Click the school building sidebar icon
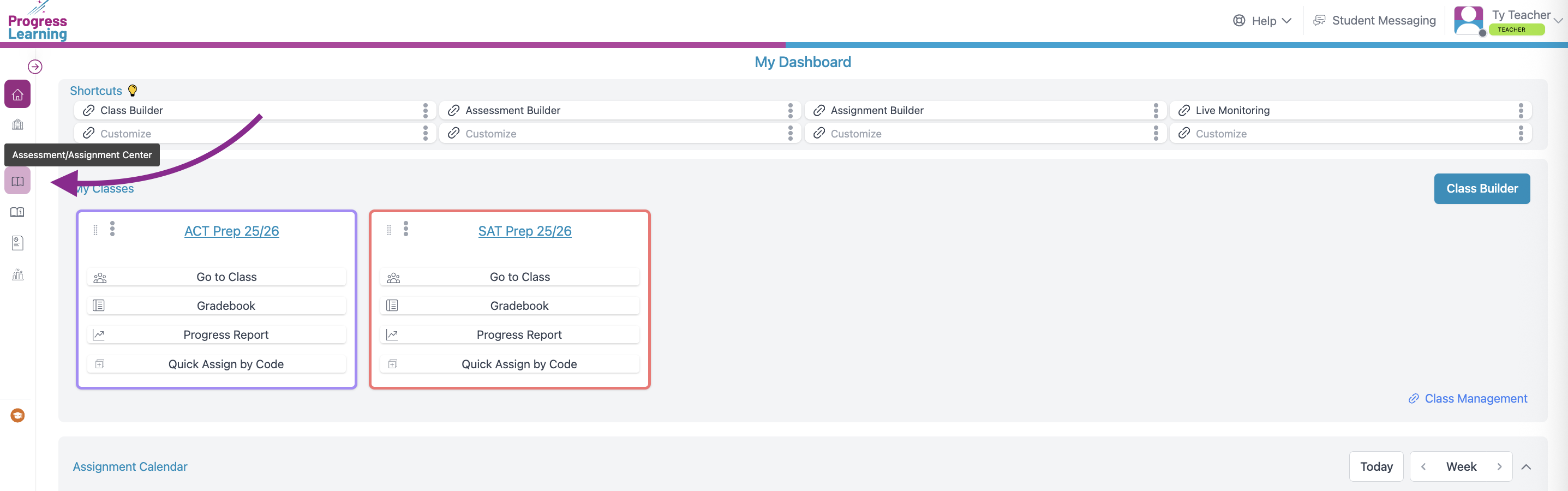This screenshot has width=1568, height=491. click(x=17, y=125)
